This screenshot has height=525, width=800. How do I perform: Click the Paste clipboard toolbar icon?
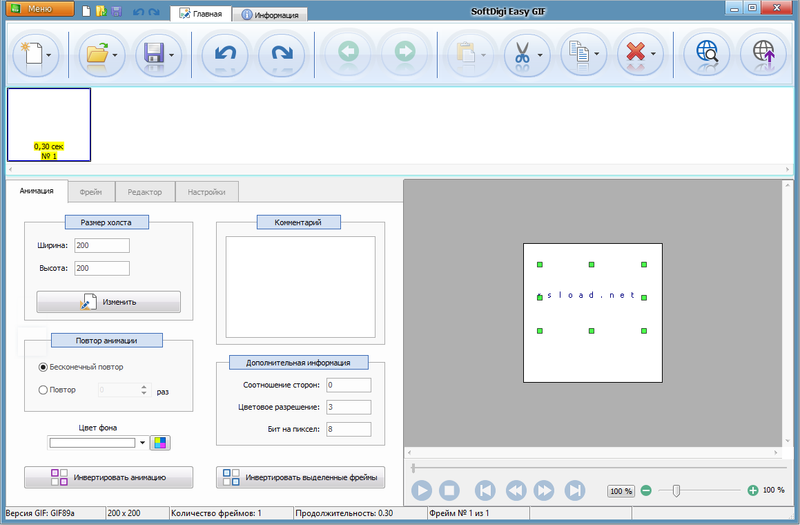(466, 53)
